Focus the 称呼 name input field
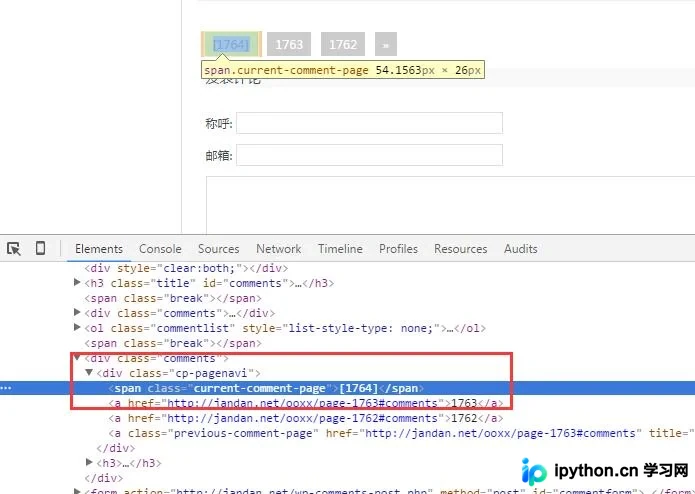The width and height of the screenshot is (695, 494). (x=369, y=123)
